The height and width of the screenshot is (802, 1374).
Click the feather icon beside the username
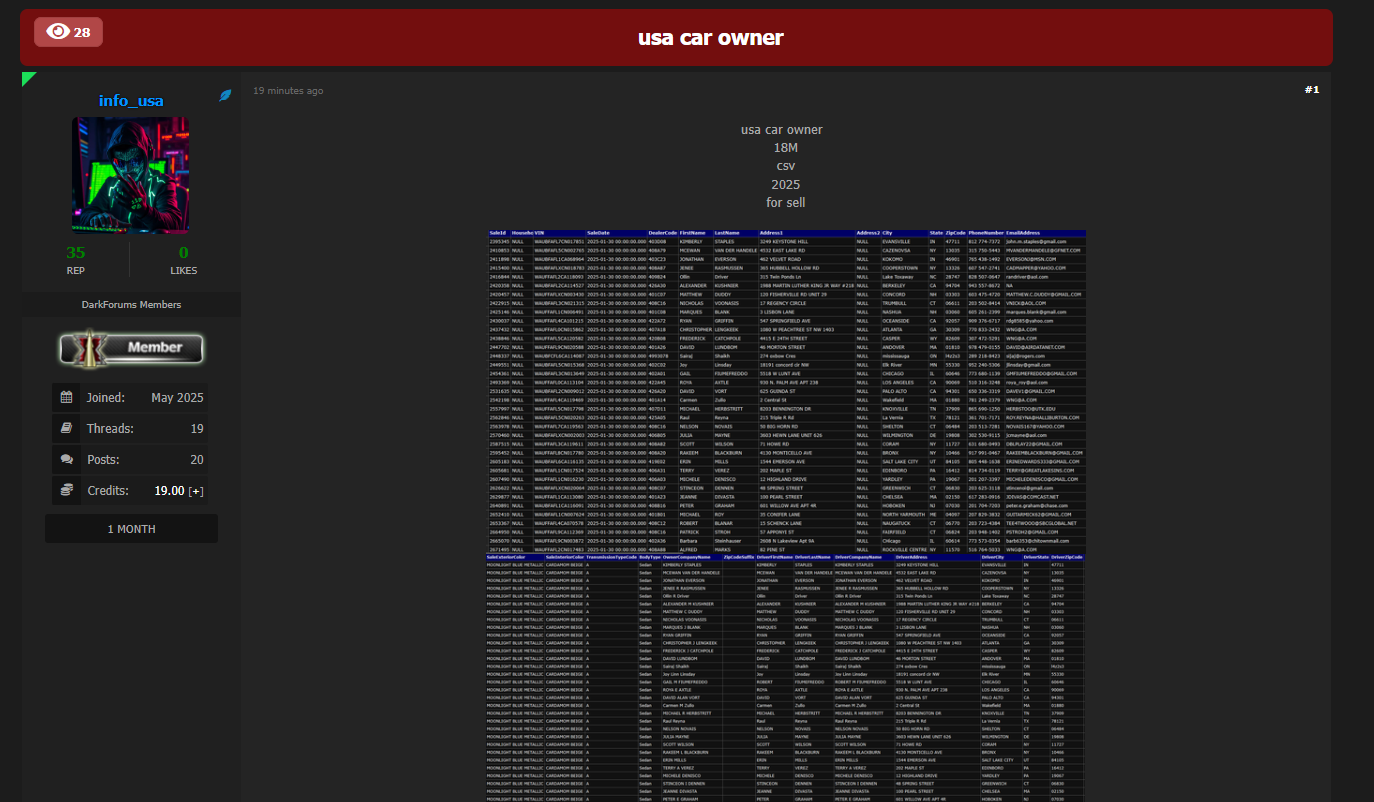click(x=226, y=96)
